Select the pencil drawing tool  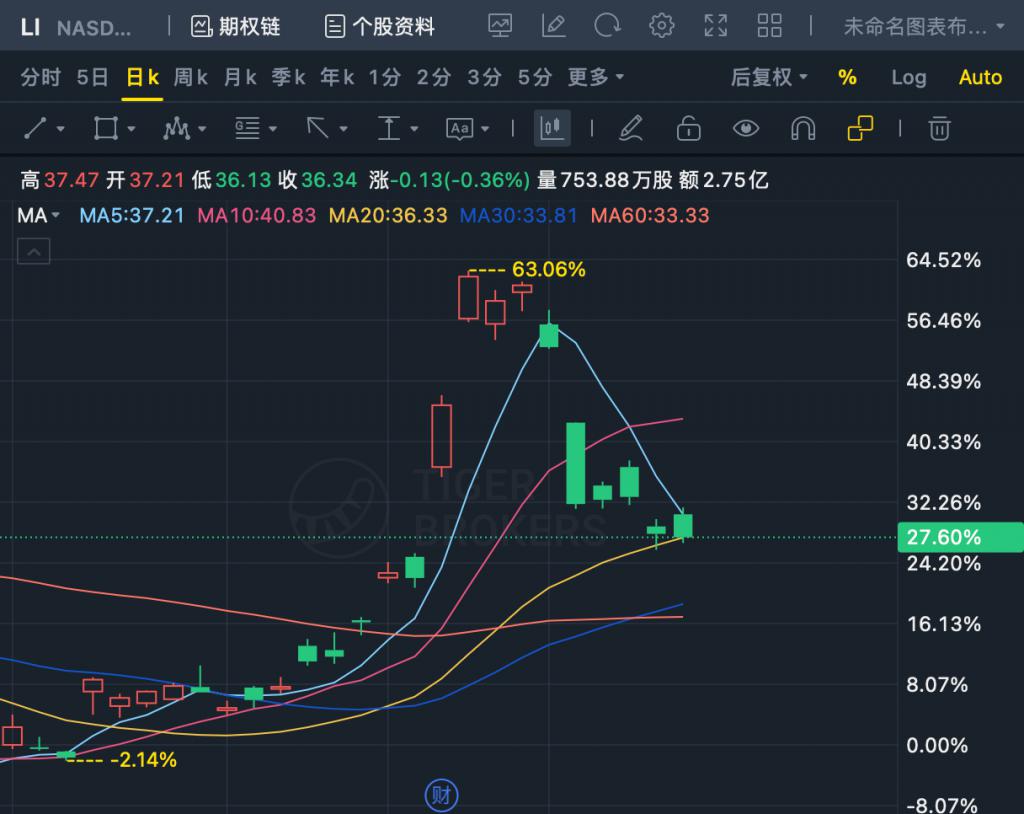[630, 128]
